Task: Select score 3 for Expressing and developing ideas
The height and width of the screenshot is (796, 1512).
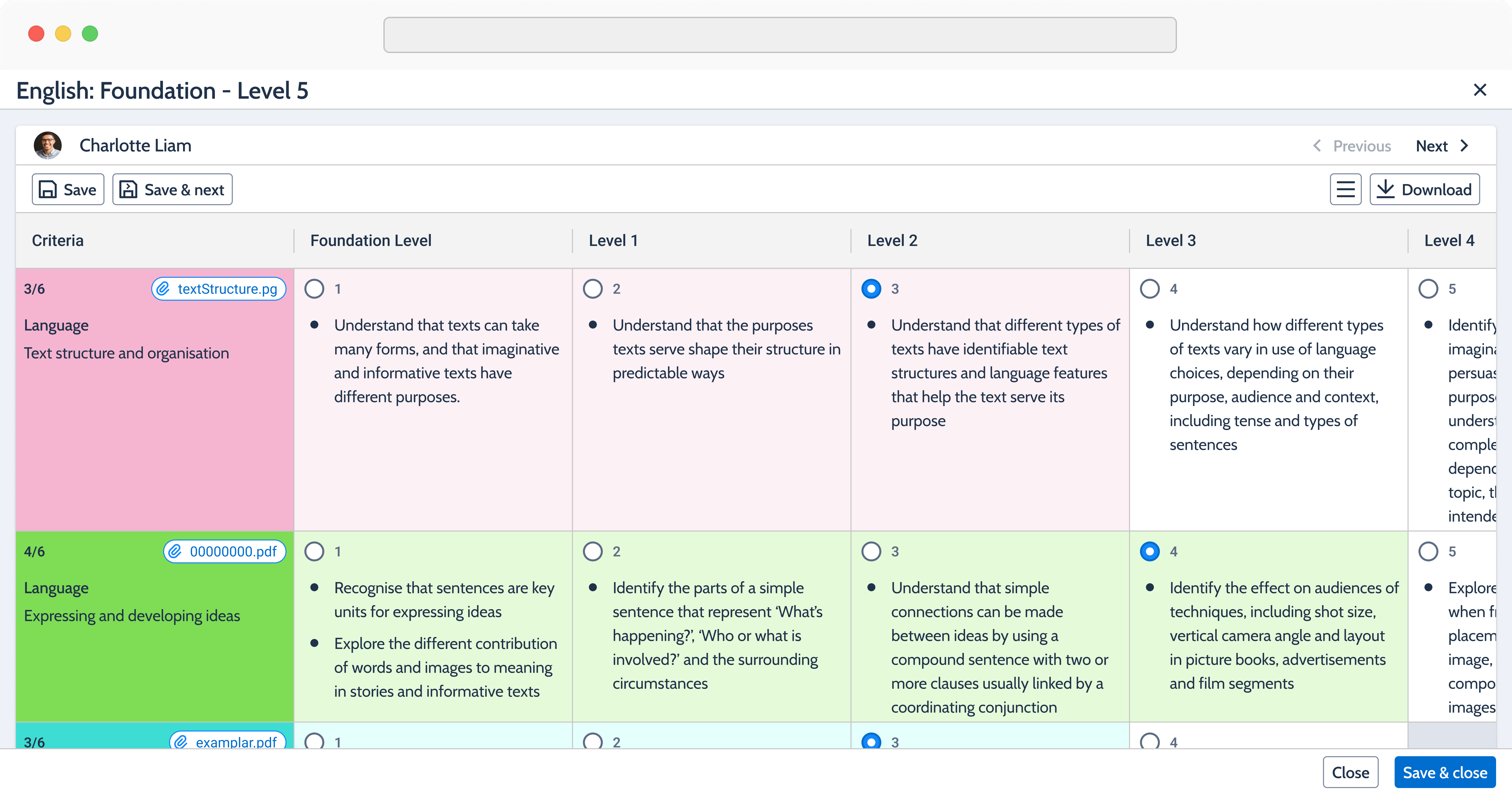Action: coord(871,551)
